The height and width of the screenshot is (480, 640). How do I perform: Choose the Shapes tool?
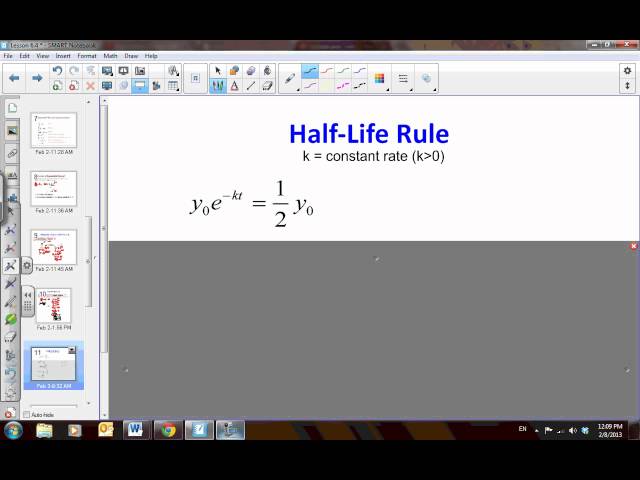pyautogui.click(x=234, y=71)
